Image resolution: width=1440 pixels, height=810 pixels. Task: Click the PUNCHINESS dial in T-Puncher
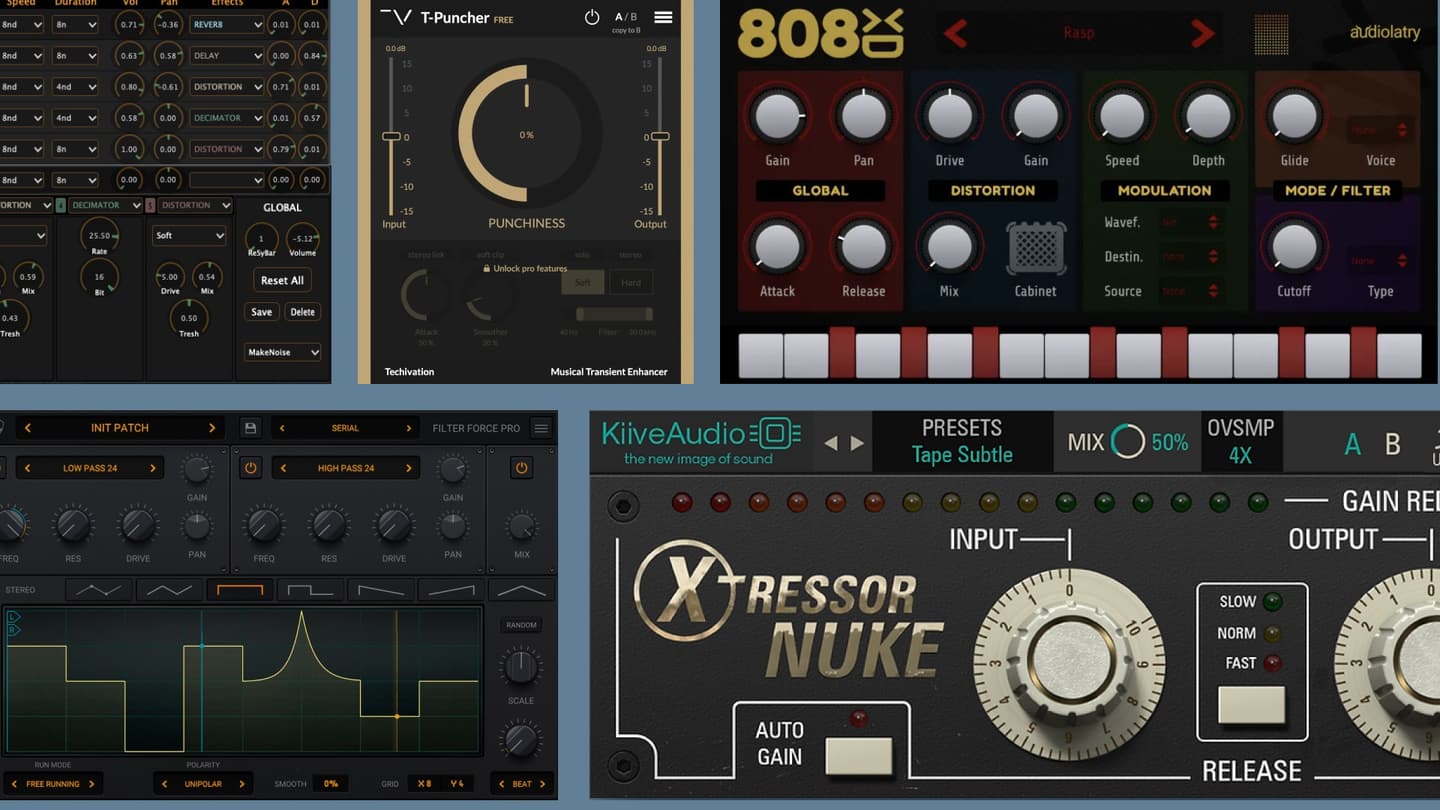tap(527, 134)
